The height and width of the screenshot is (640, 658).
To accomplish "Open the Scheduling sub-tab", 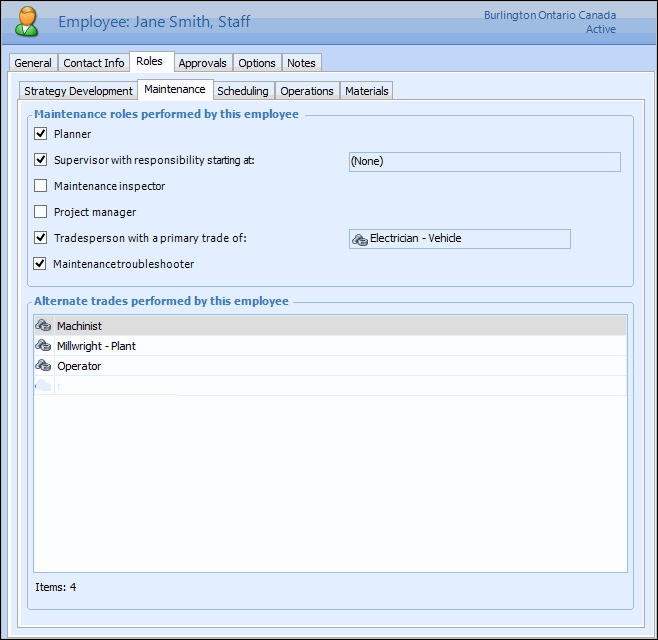I will tap(243, 91).
